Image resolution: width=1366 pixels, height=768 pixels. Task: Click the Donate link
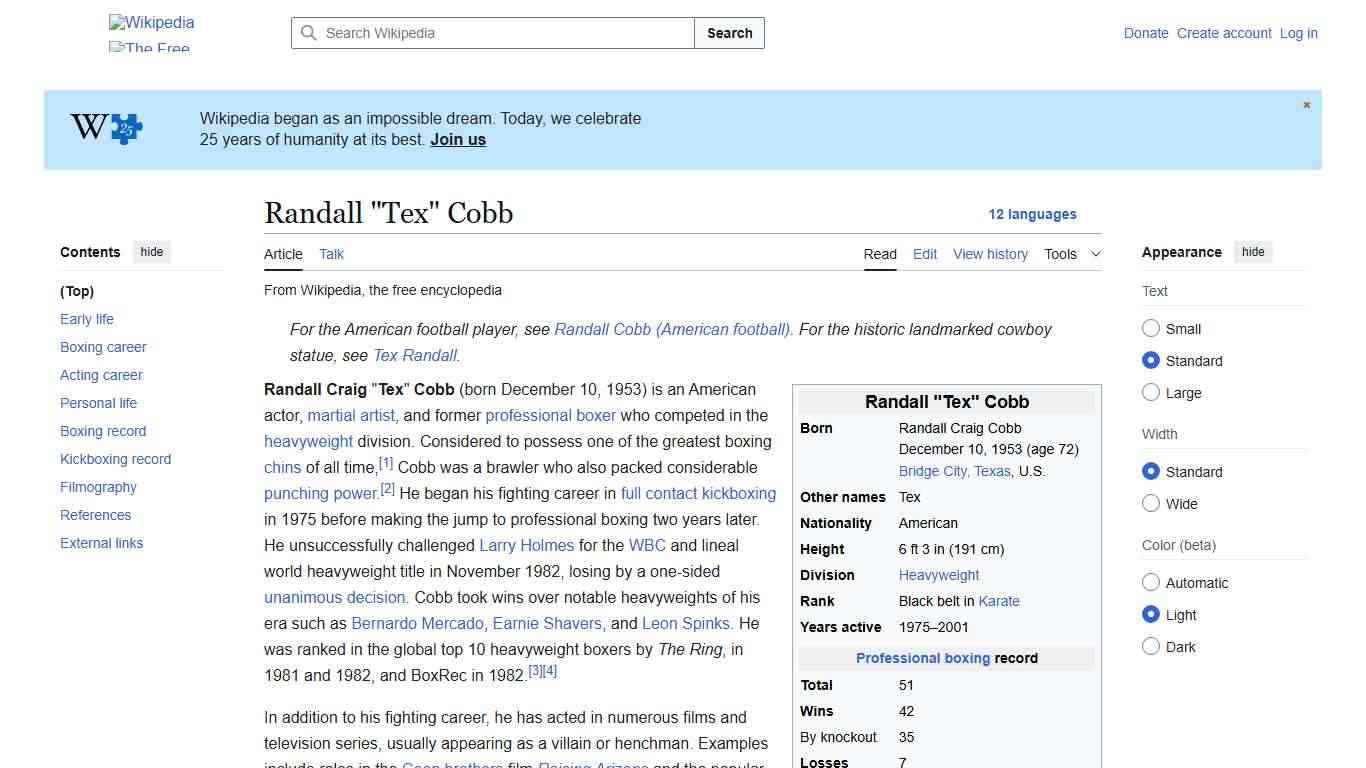coord(1146,33)
